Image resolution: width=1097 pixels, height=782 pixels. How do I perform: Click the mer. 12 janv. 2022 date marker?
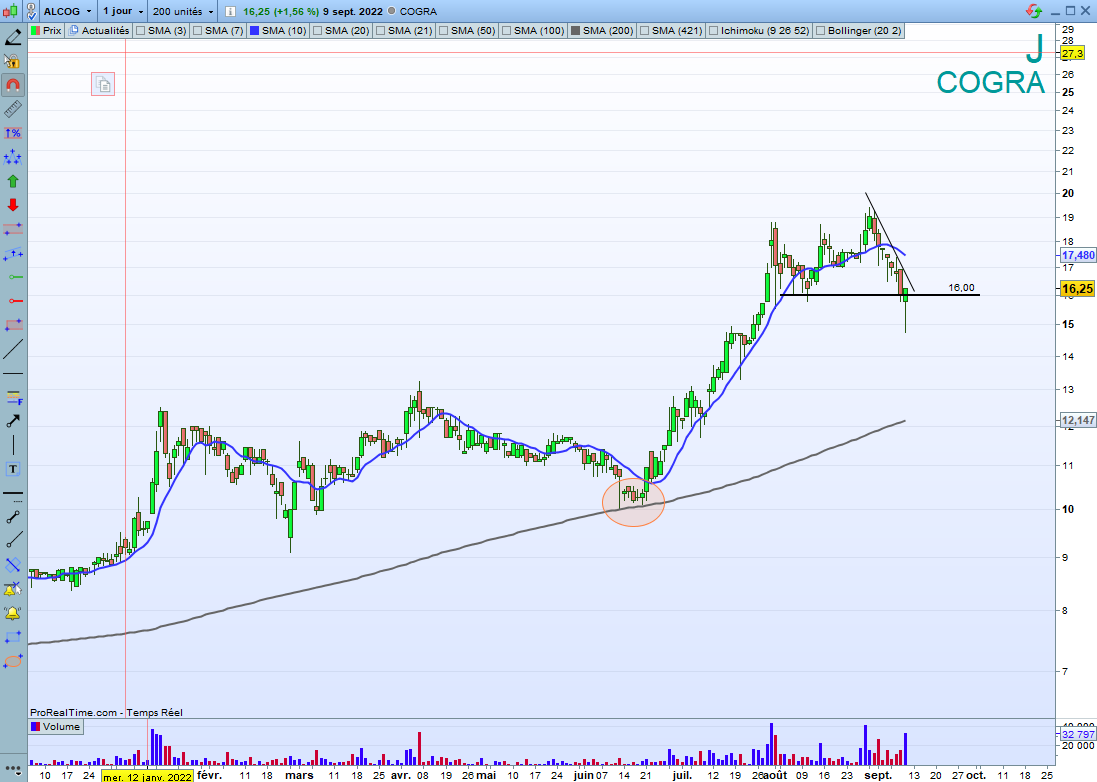pyautogui.click(x=147, y=776)
